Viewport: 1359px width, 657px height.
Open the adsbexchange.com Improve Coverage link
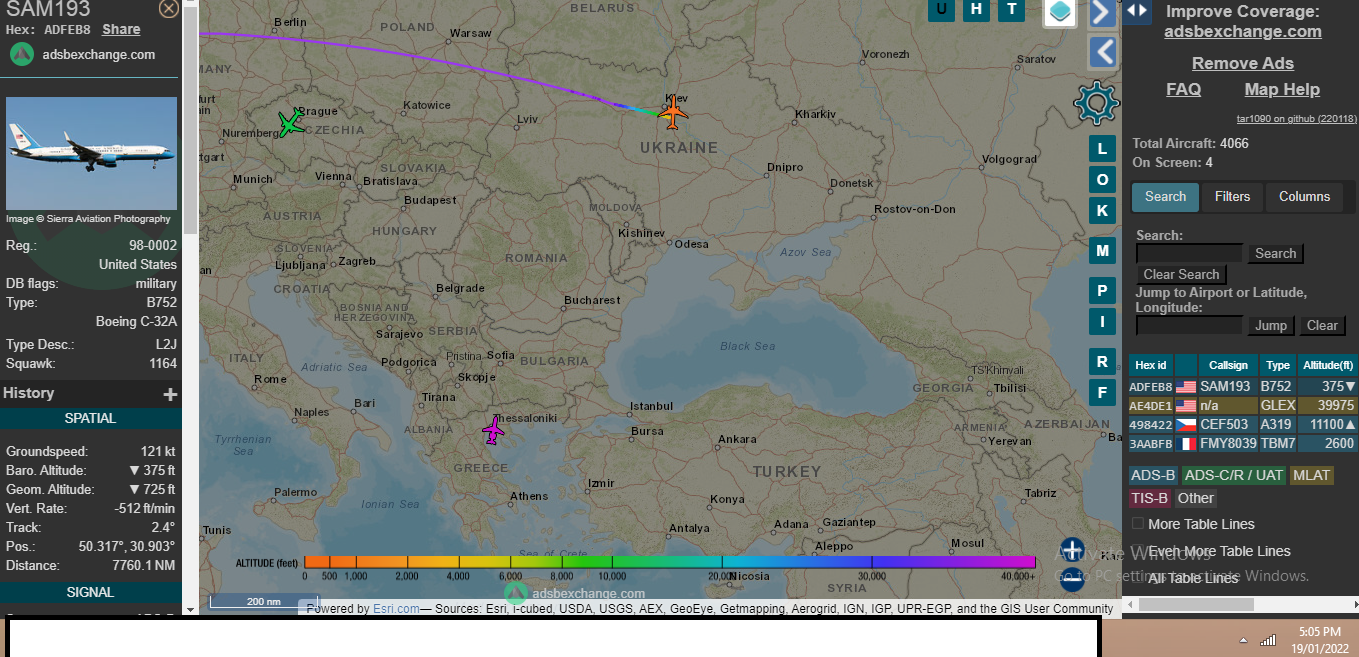tap(1242, 31)
